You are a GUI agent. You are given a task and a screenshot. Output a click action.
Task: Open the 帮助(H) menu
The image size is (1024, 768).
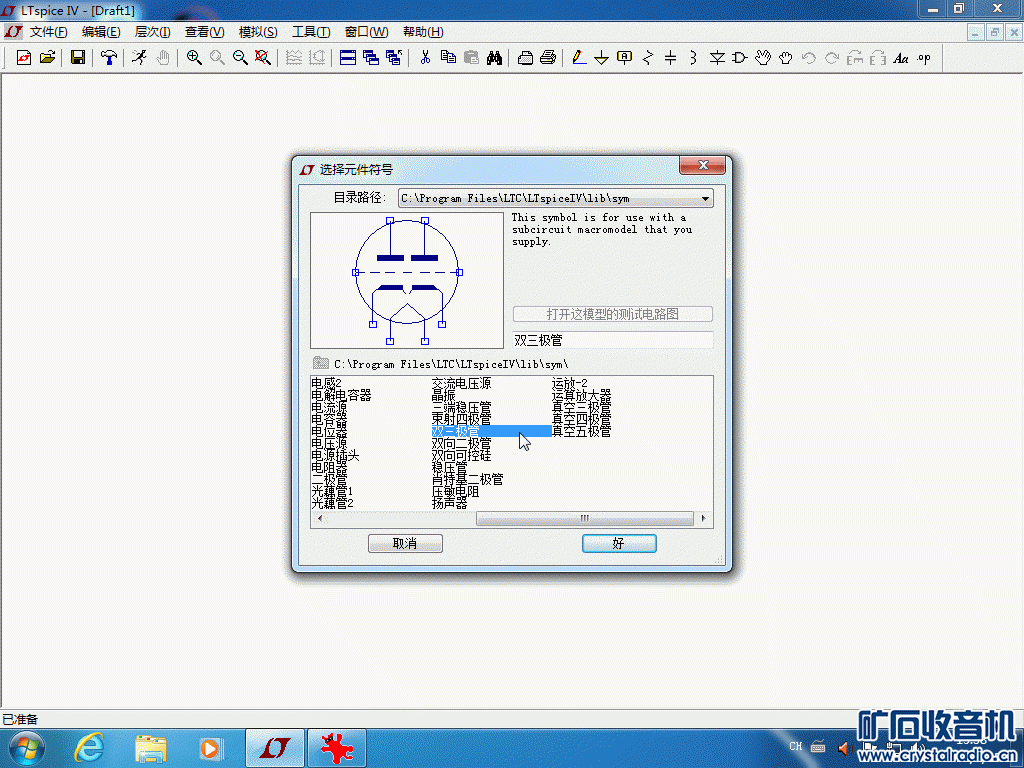(423, 31)
